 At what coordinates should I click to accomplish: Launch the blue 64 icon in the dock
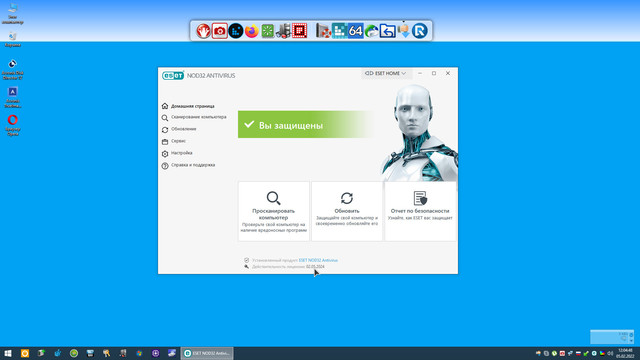(356, 31)
